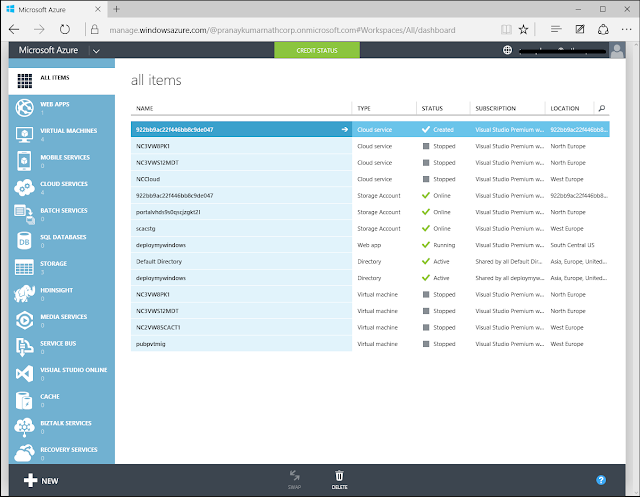This screenshot has width=640, height=497.
Task: Select the SQL Databases DB icon
Action: pos(24,241)
